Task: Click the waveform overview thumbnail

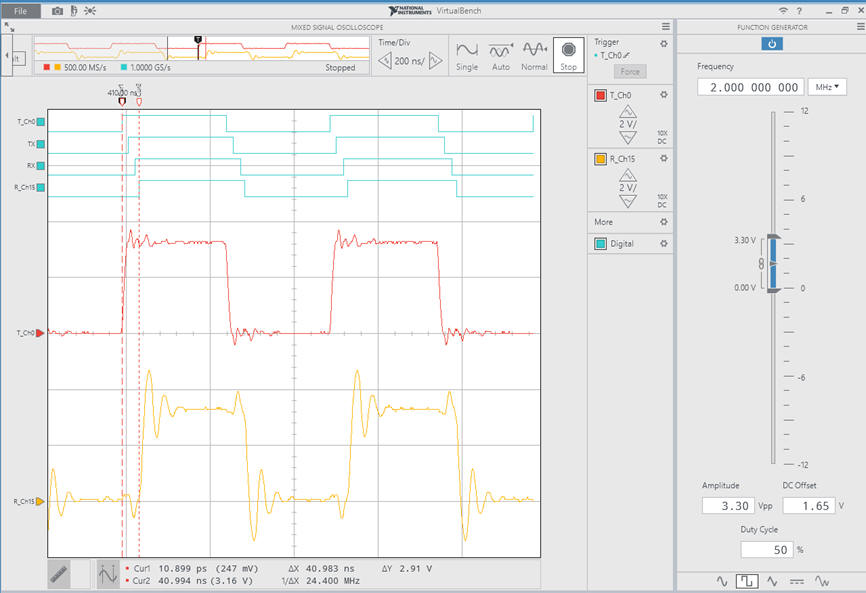Action: click(x=202, y=49)
